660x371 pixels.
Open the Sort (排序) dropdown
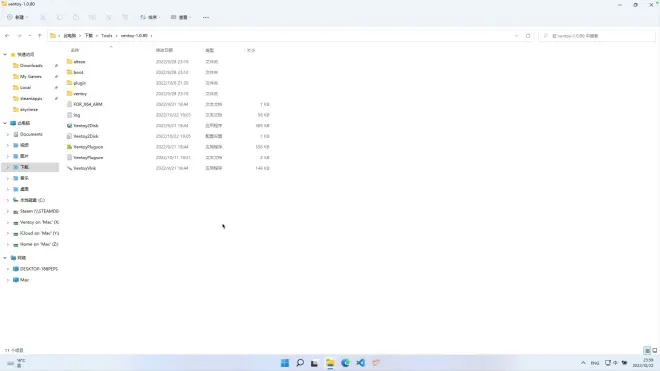(x=150, y=17)
